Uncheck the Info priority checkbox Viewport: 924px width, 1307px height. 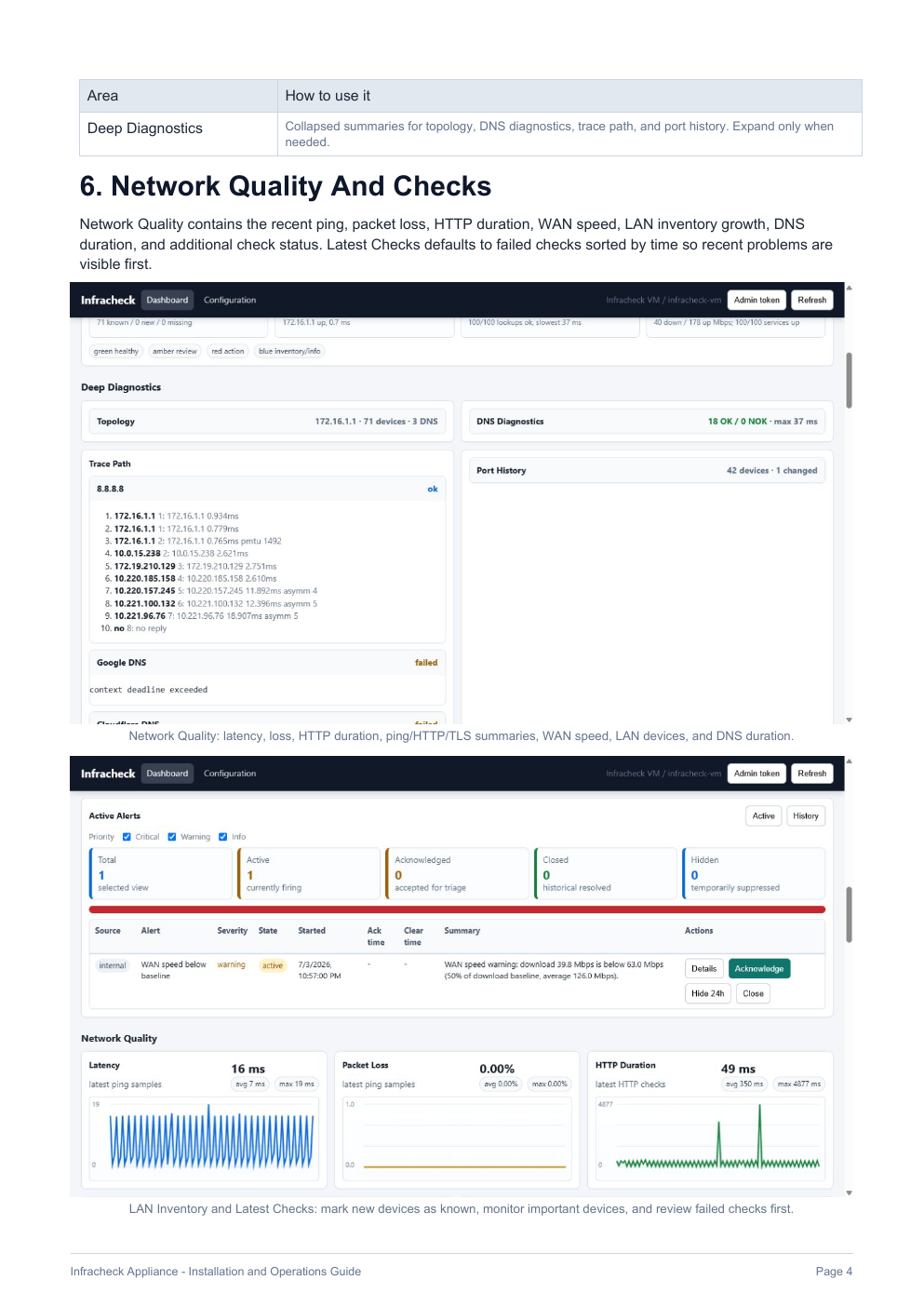click(223, 837)
